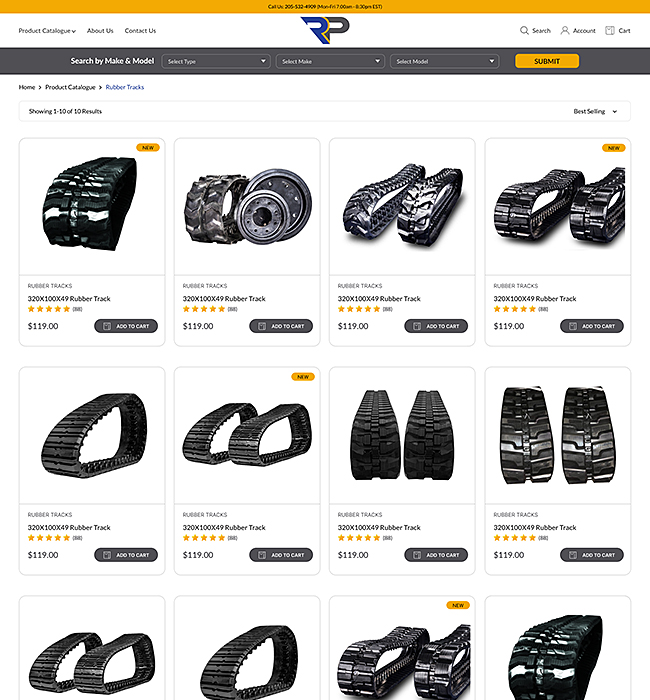This screenshot has height=700, width=650.
Task: Open the Account user icon
Action: pyautogui.click(x=565, y=30)
